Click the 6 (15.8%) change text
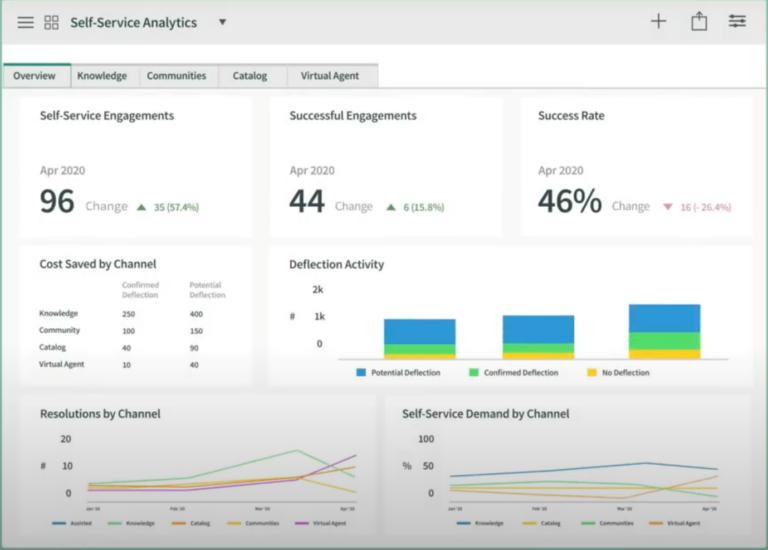 pyautogui.click(x=424, y=207)
